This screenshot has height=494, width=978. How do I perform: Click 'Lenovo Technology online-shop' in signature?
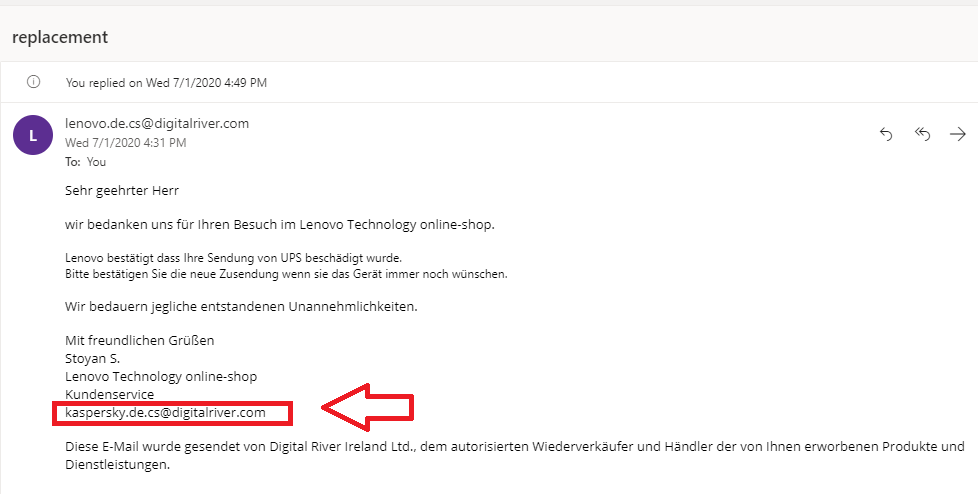[x=161, y=377]
